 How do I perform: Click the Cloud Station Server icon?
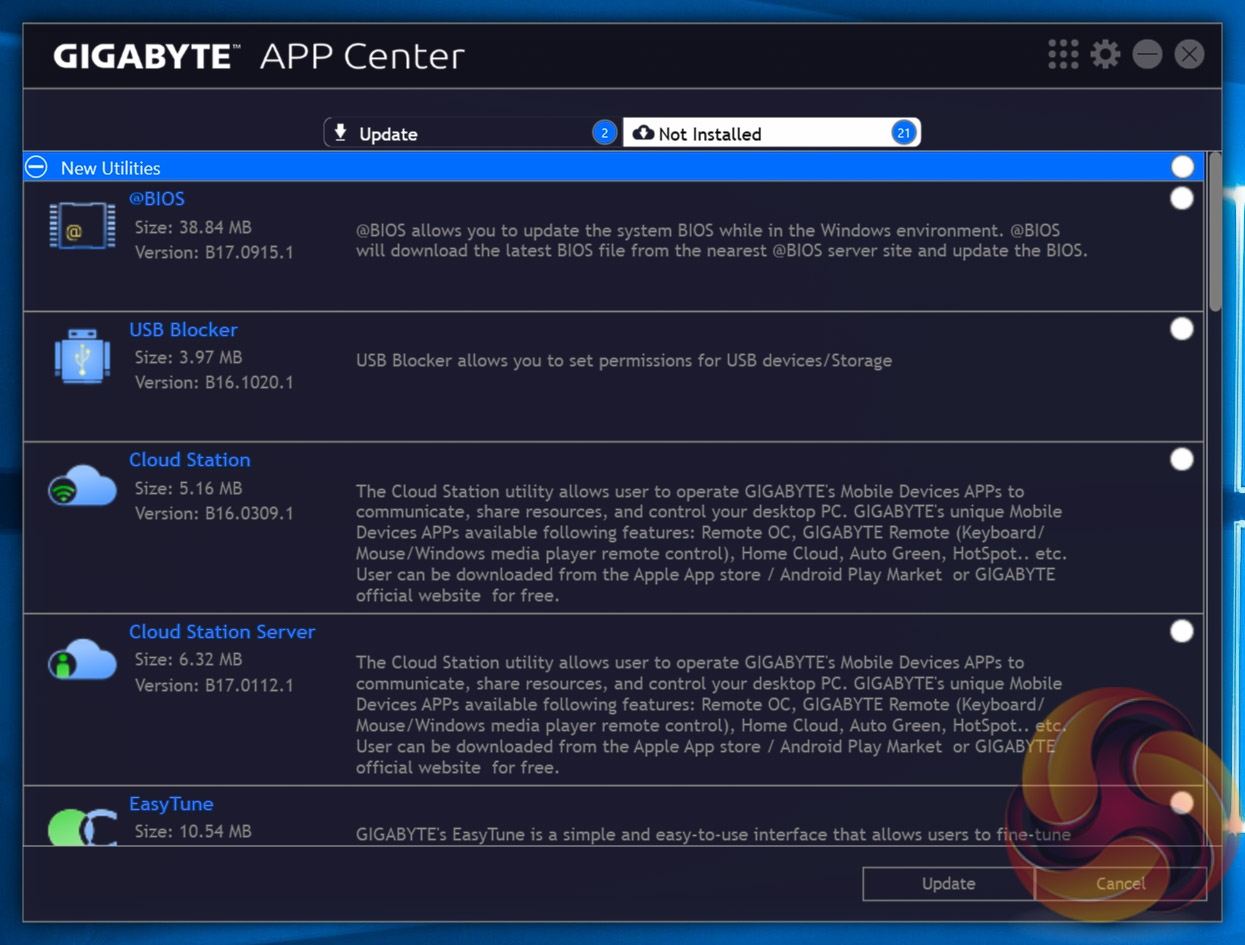coord(82,659)
